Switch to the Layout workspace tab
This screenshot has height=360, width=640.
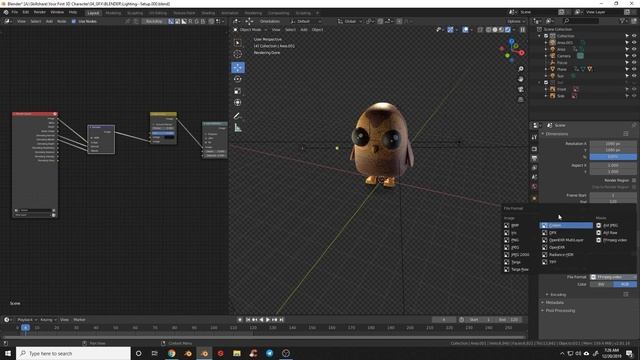(93, 13)
